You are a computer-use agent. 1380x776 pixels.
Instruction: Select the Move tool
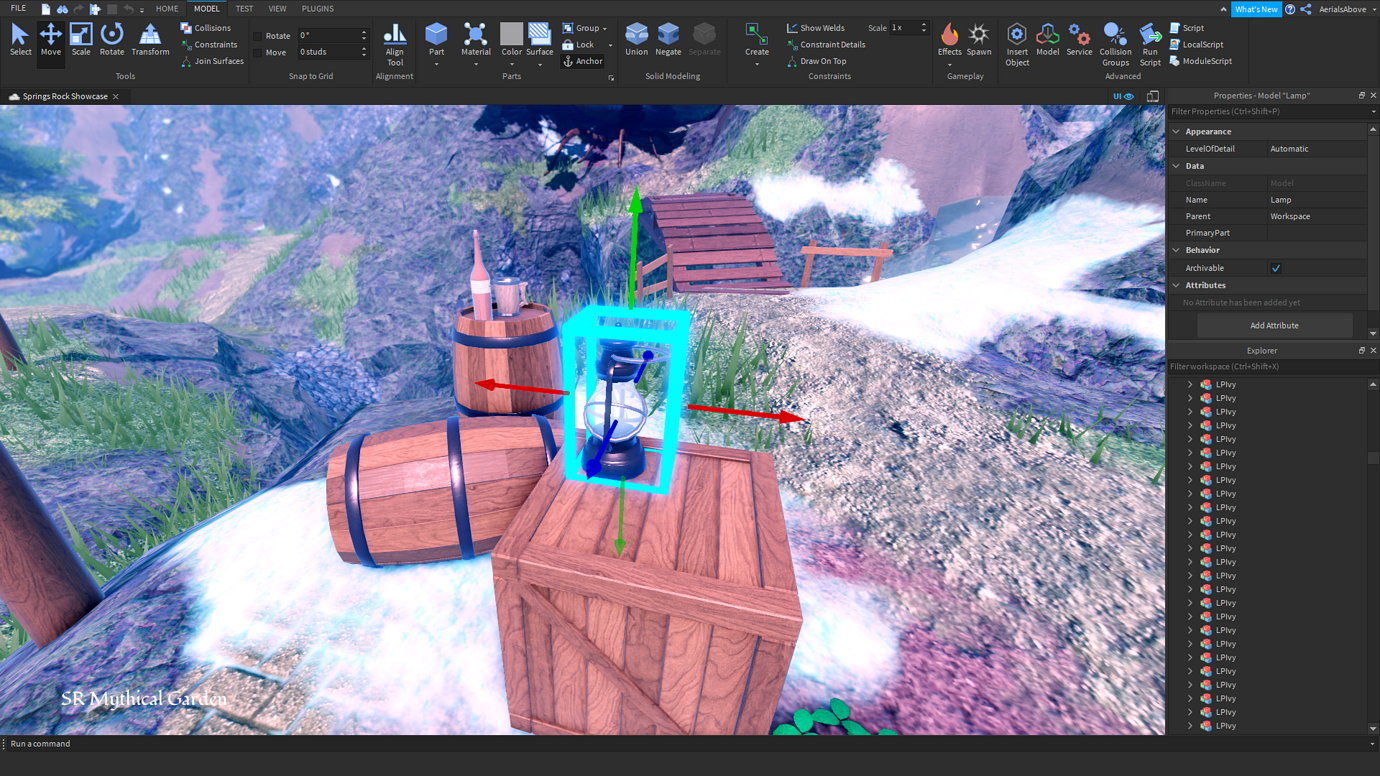50,41
